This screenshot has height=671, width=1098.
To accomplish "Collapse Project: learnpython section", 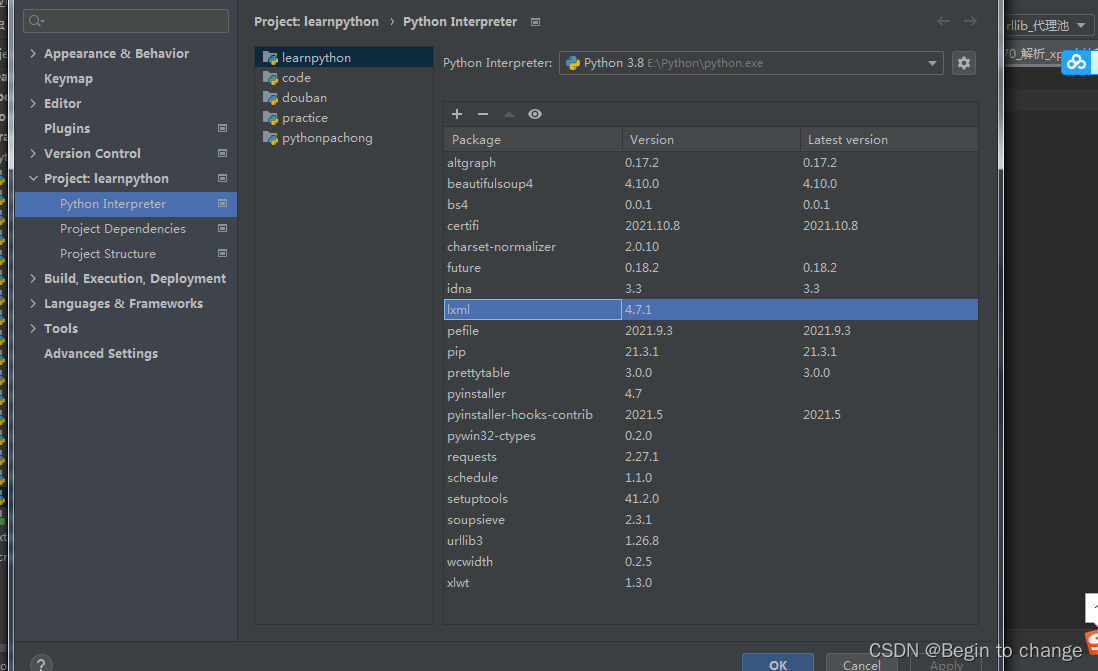I will [x=33, y=179].
